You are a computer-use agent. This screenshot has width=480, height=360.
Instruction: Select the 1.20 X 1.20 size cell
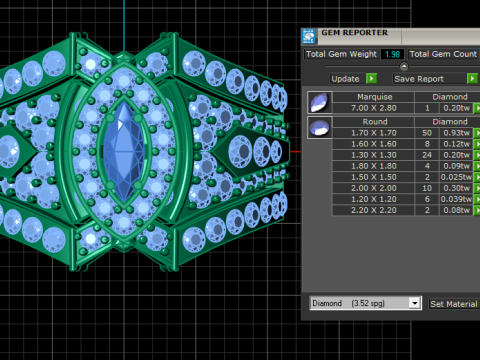(374, 199)
